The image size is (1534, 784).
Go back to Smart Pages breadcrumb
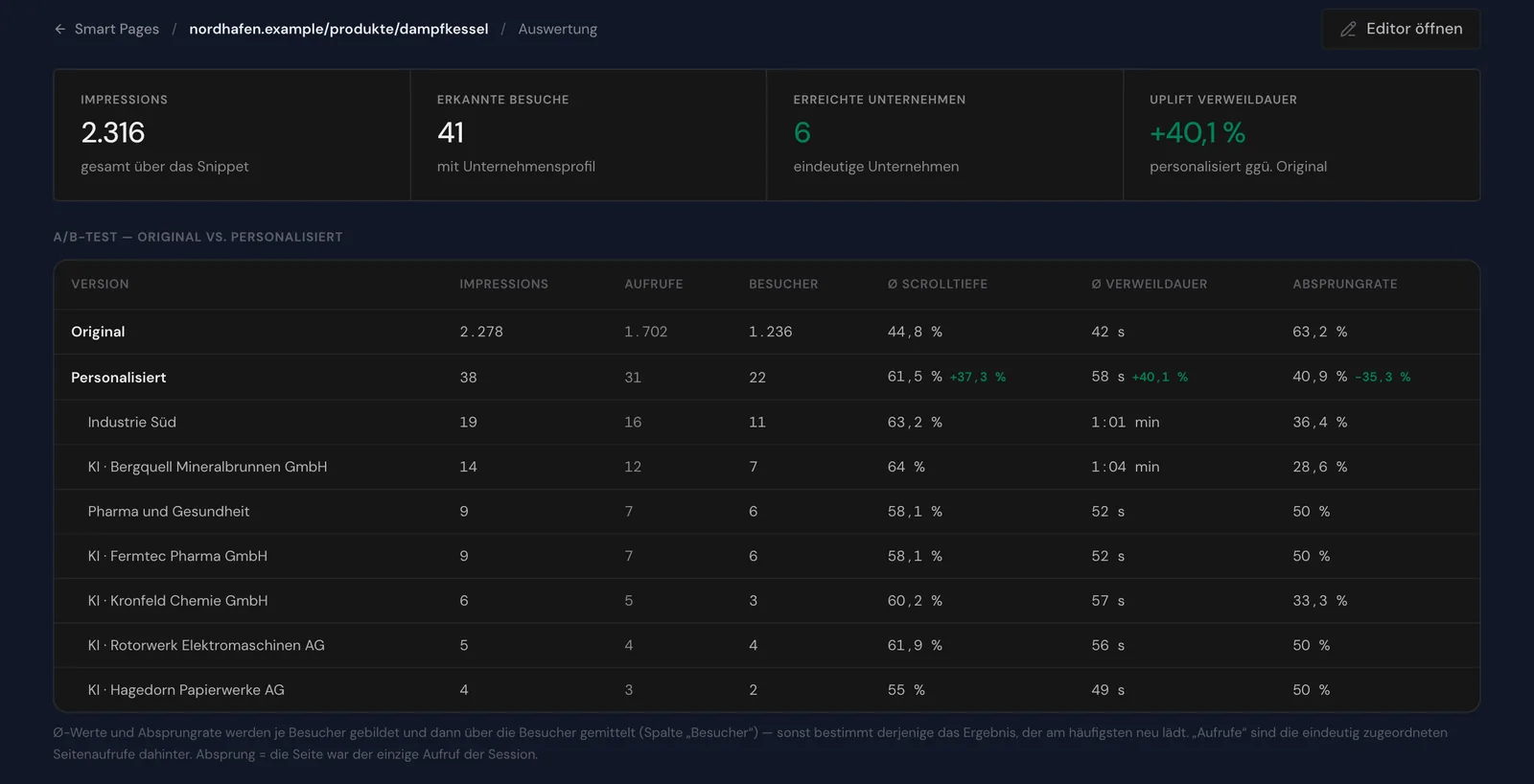117,29
